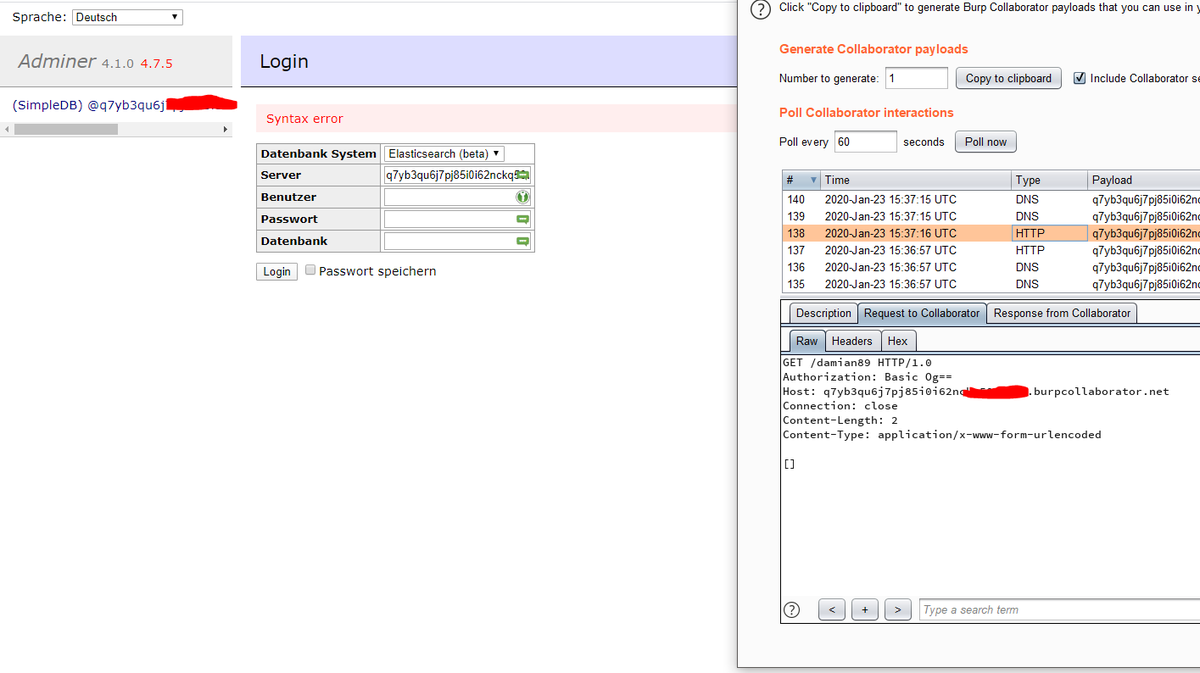Click the help icon beside the search bar
Screen dimensions: 1200x673
coord(793,609)
